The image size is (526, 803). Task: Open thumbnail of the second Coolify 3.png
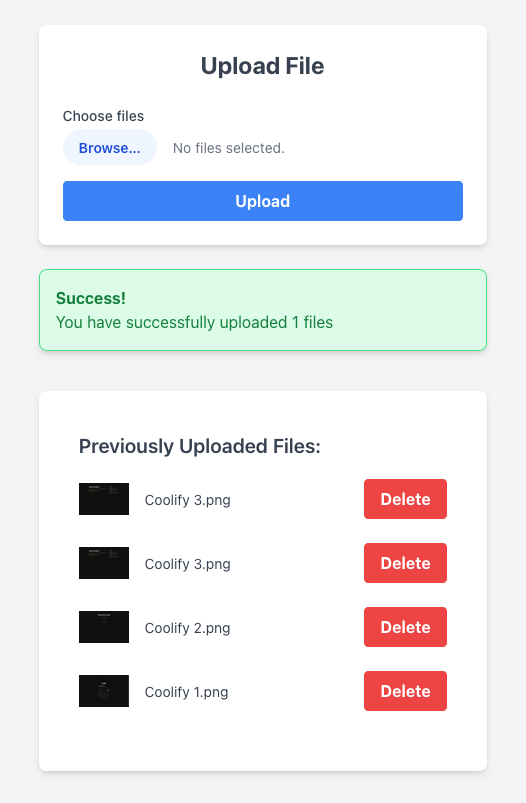[x=104, y=563]
